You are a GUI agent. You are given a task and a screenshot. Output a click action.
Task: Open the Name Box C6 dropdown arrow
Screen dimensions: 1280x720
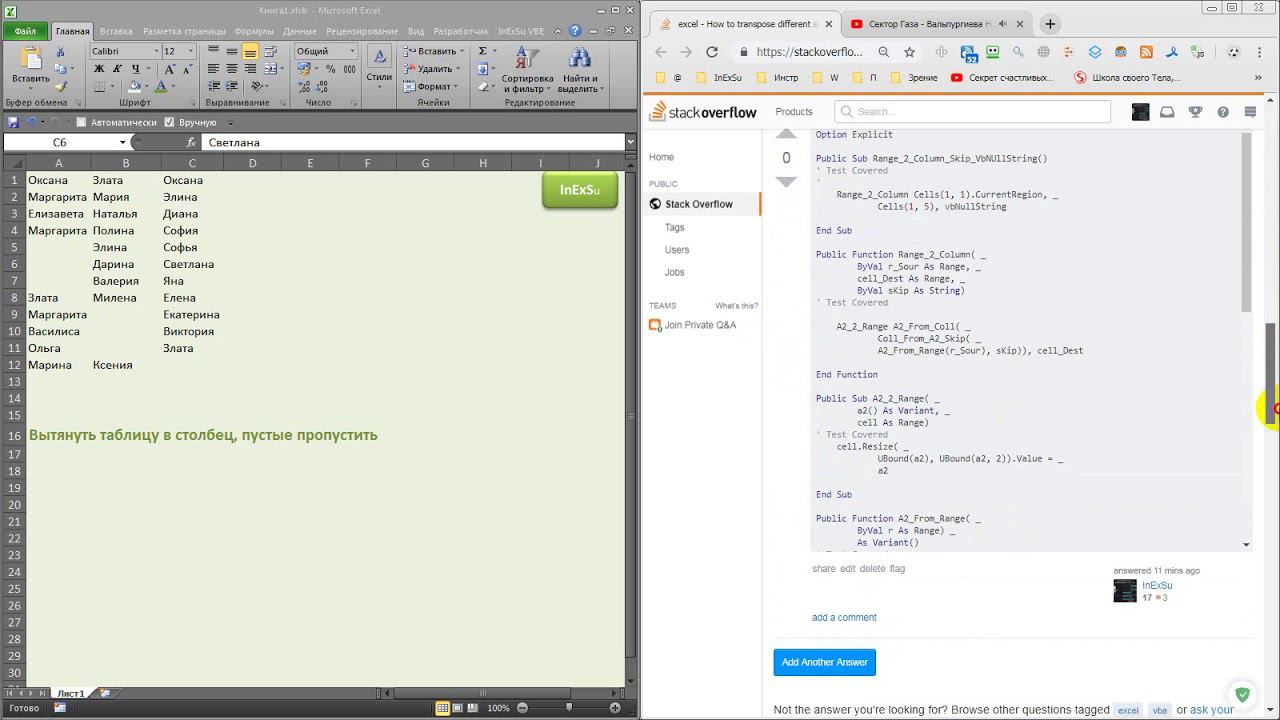pyautogui.click(x=123, y=143)
